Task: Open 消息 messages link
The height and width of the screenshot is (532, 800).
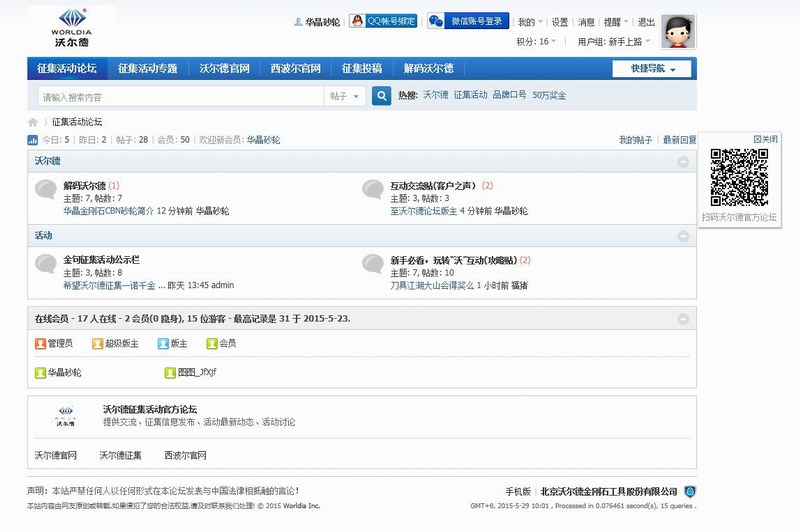Action: [586, 22]
